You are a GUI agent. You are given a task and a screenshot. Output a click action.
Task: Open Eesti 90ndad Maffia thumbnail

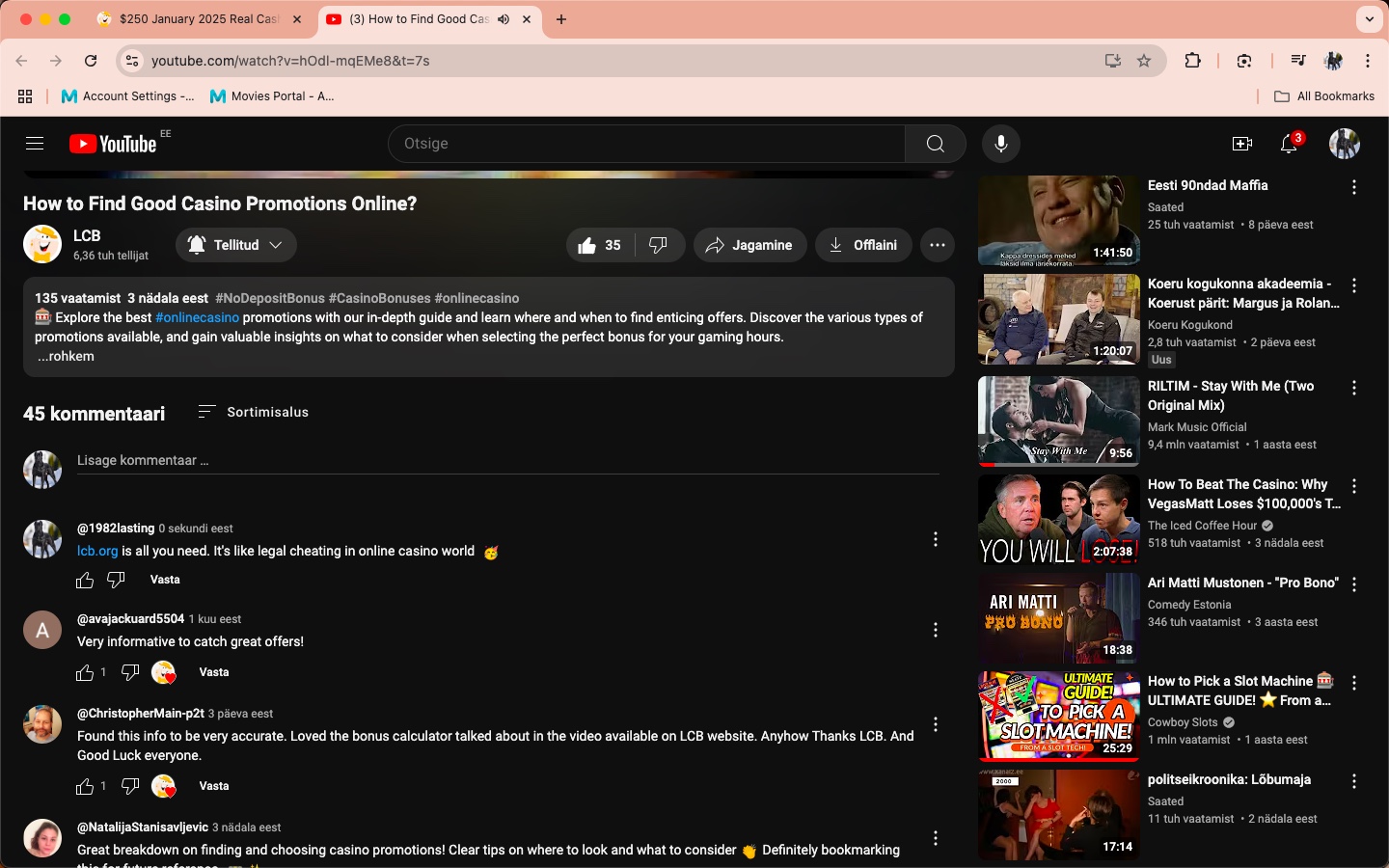[1059, 221]
